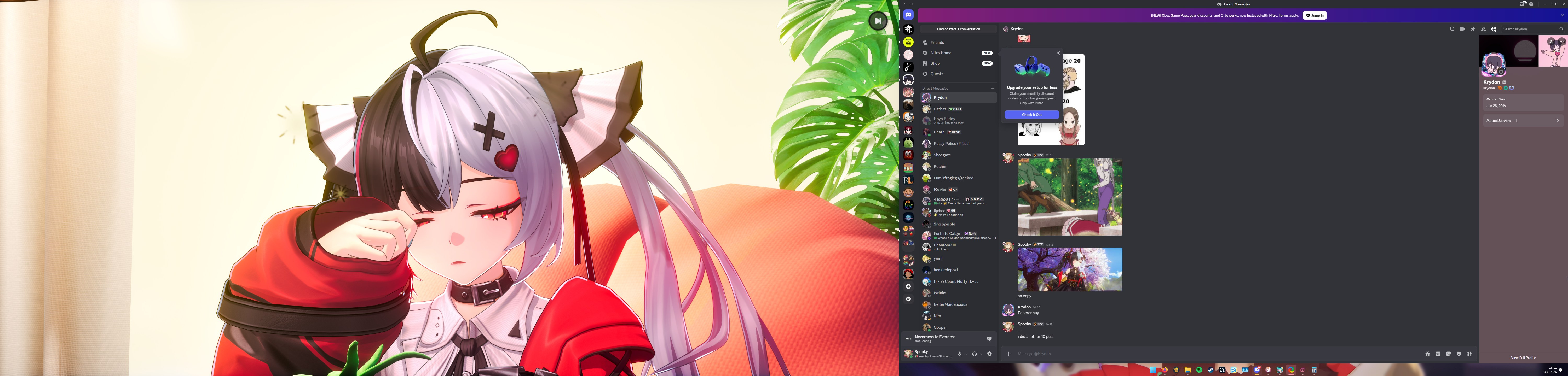The height and width of the screenshot is (376, 1568).
Task: Open Spotify from the taskbar
Action: click(x=1199, y=370)
